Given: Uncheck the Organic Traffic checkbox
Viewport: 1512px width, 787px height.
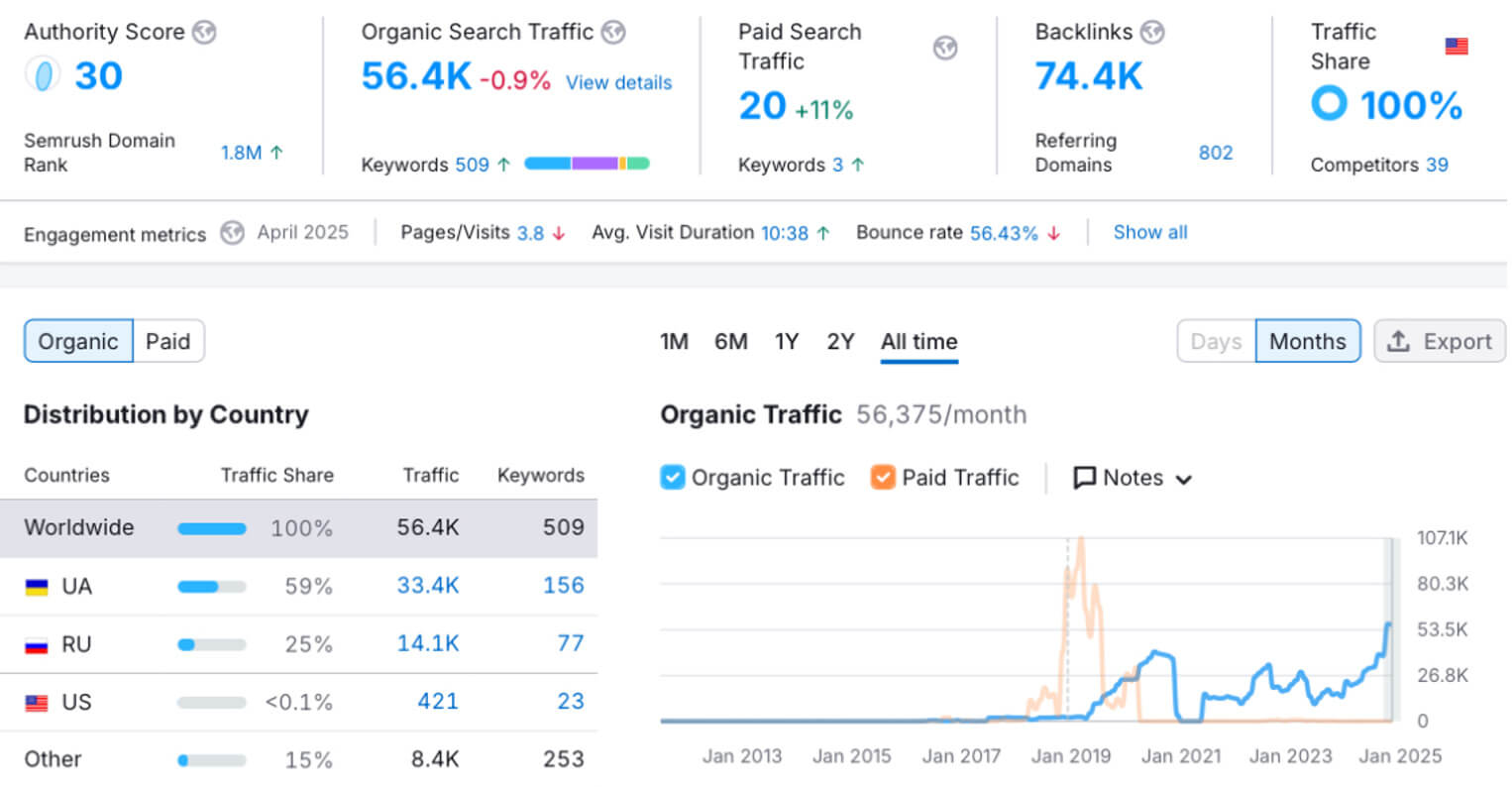Looking at the screenshot, I should (x=673, y=478).
